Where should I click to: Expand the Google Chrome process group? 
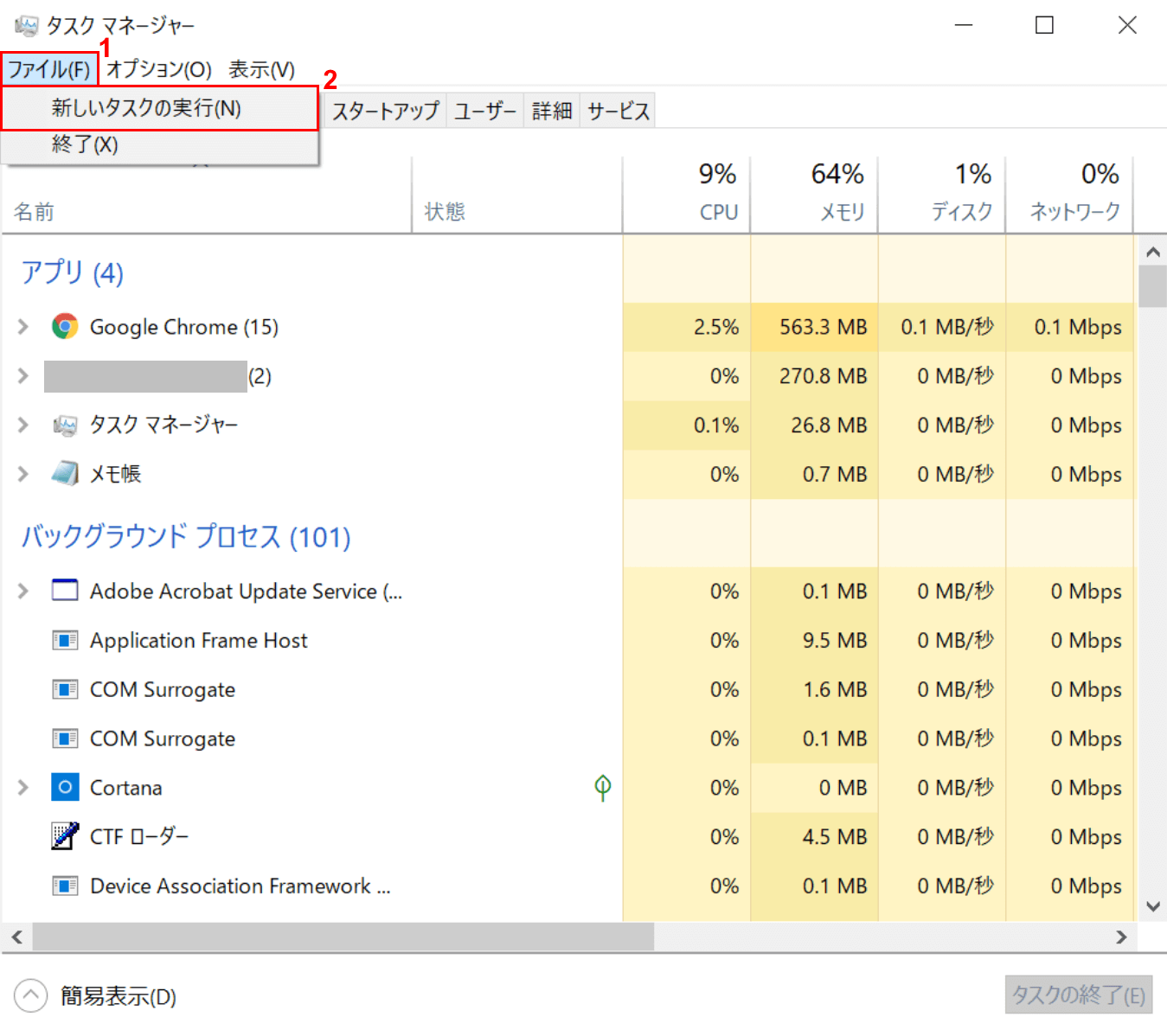tap(23, 327)
